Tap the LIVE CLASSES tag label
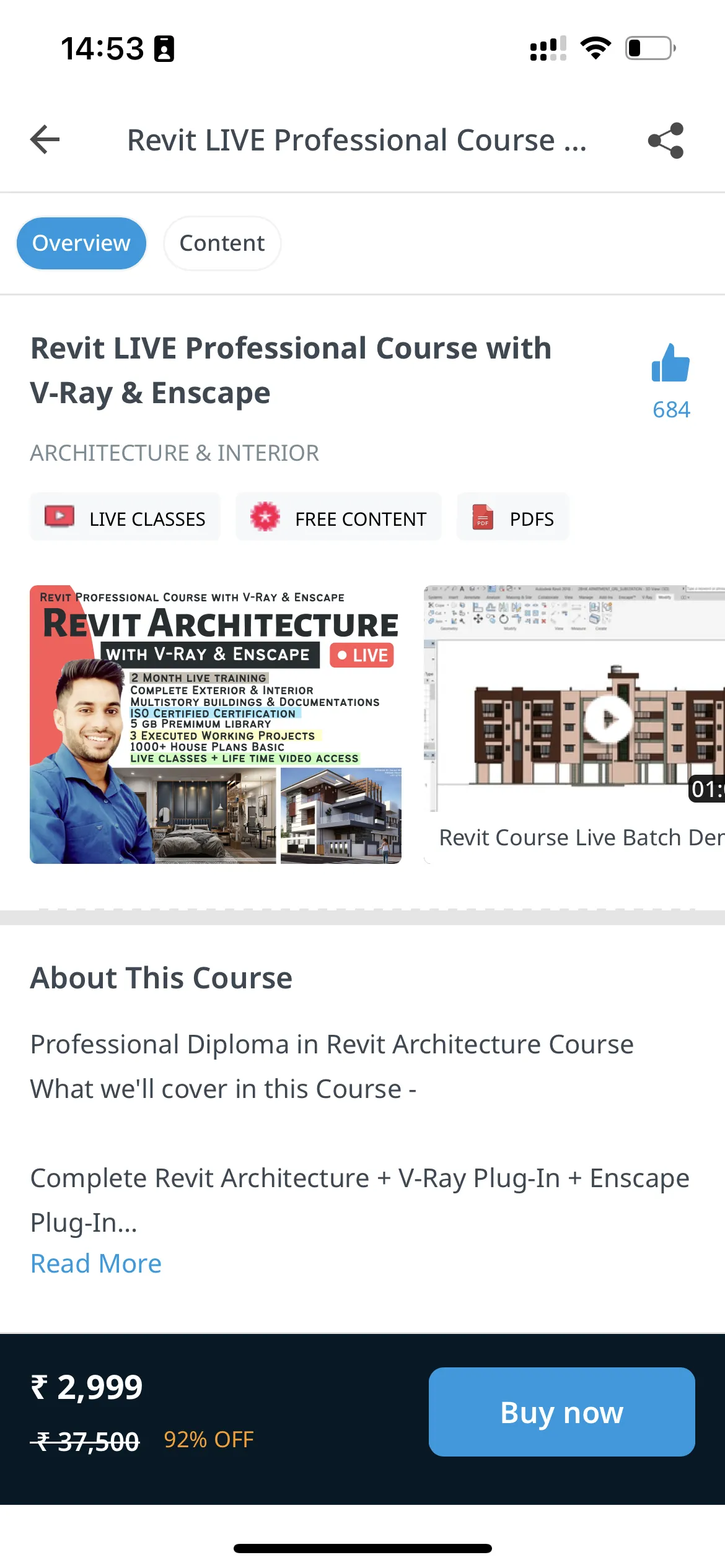Screen dimensions: 725x1568 tap(147, 519)
